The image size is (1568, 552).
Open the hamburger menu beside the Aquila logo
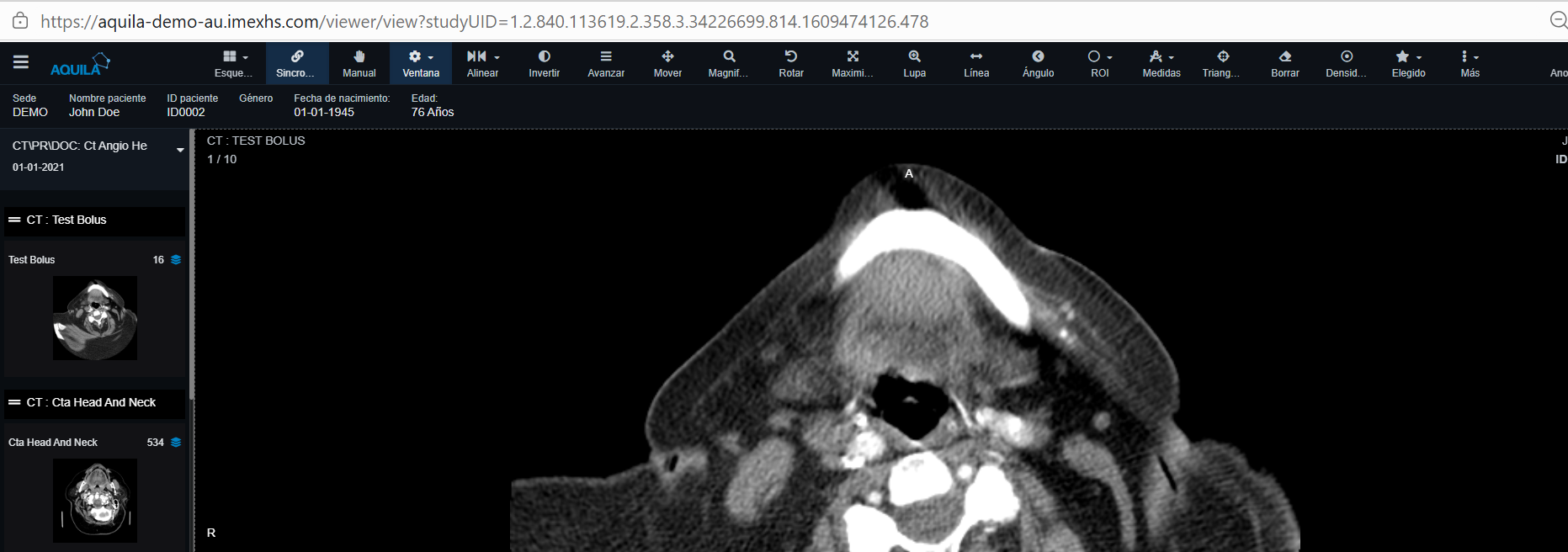point(21,62)
